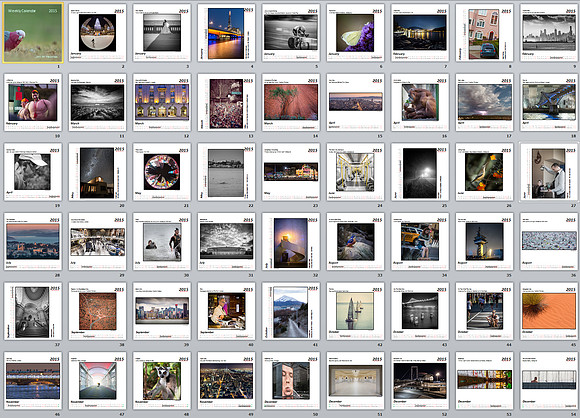Select slide 11 black-and-white dramatic sky
The height and width of the screenshot is (418, 580).
[x=97, y=102]
